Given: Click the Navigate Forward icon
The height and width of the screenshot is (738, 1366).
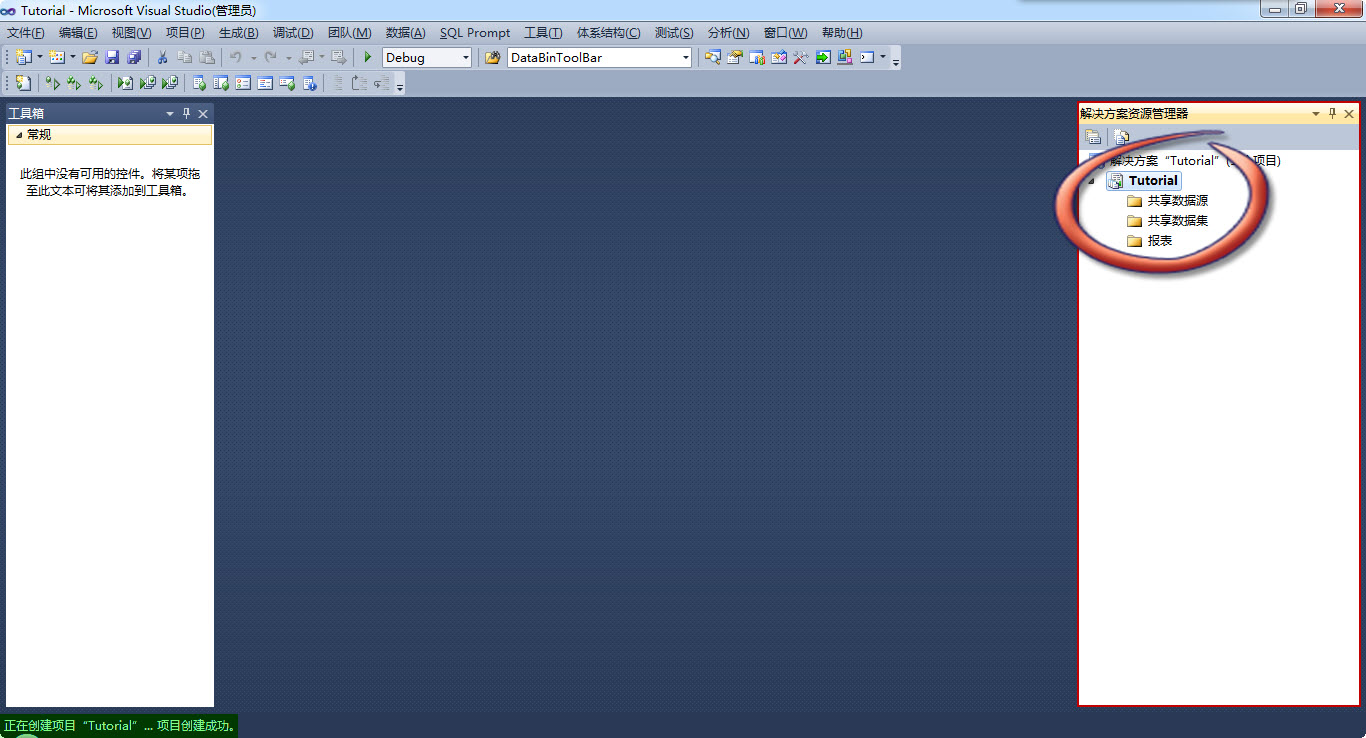Looking at the screenshot, I should (339, 58).
